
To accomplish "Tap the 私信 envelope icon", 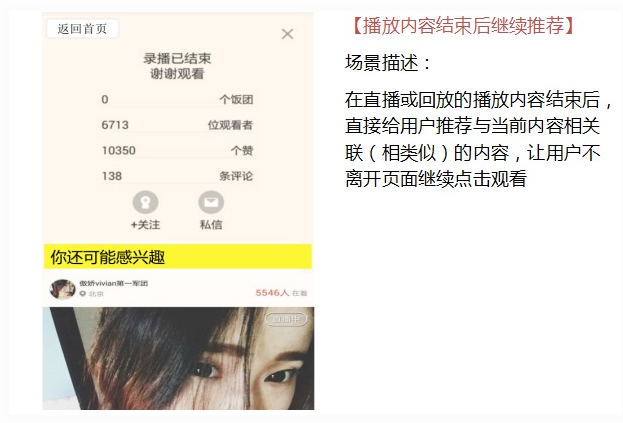I will pos(211,202).
